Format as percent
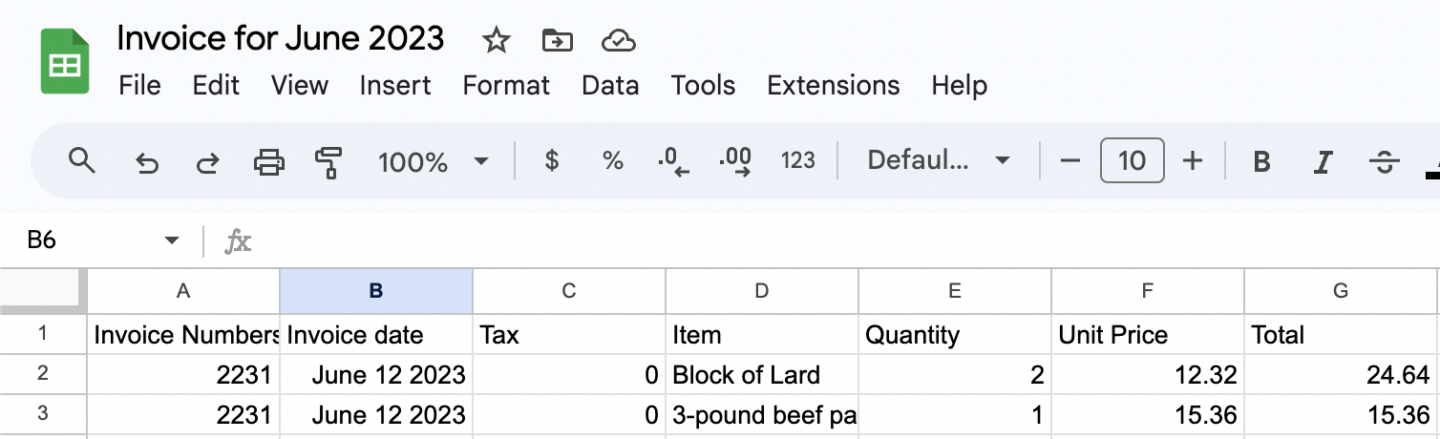 pyautogui.click(x=612, y=160)
